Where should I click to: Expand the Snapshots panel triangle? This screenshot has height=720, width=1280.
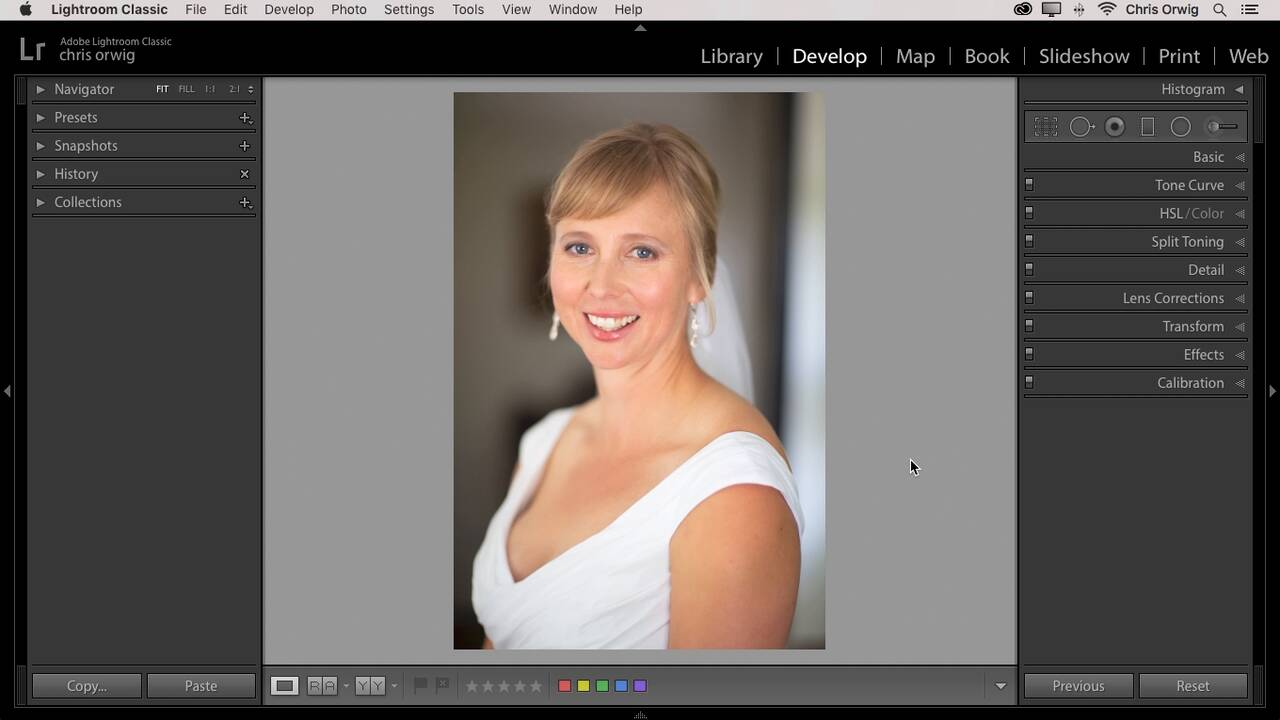(40, 146)
